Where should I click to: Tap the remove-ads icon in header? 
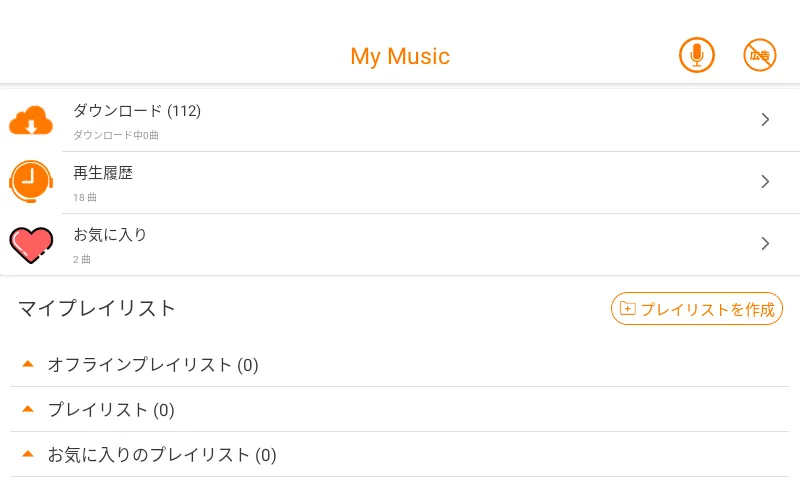click(x=760, y=55)
